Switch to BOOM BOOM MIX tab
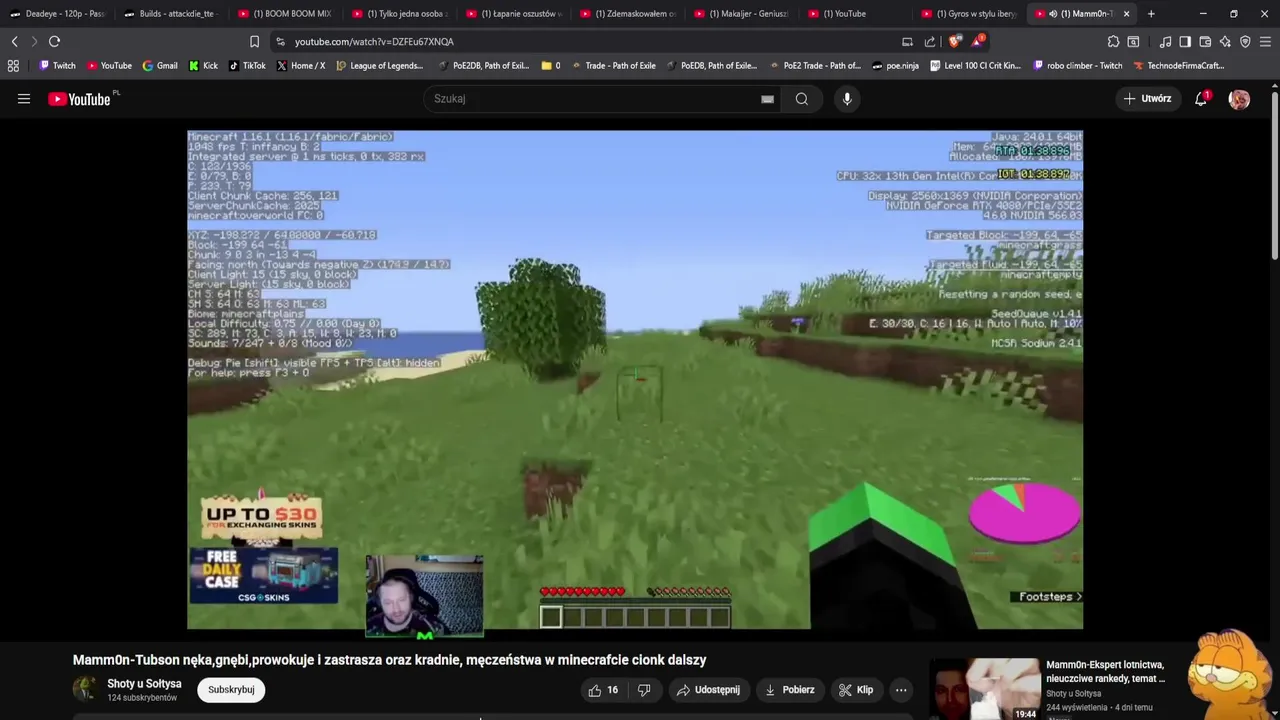 click(x=284, y=14)
